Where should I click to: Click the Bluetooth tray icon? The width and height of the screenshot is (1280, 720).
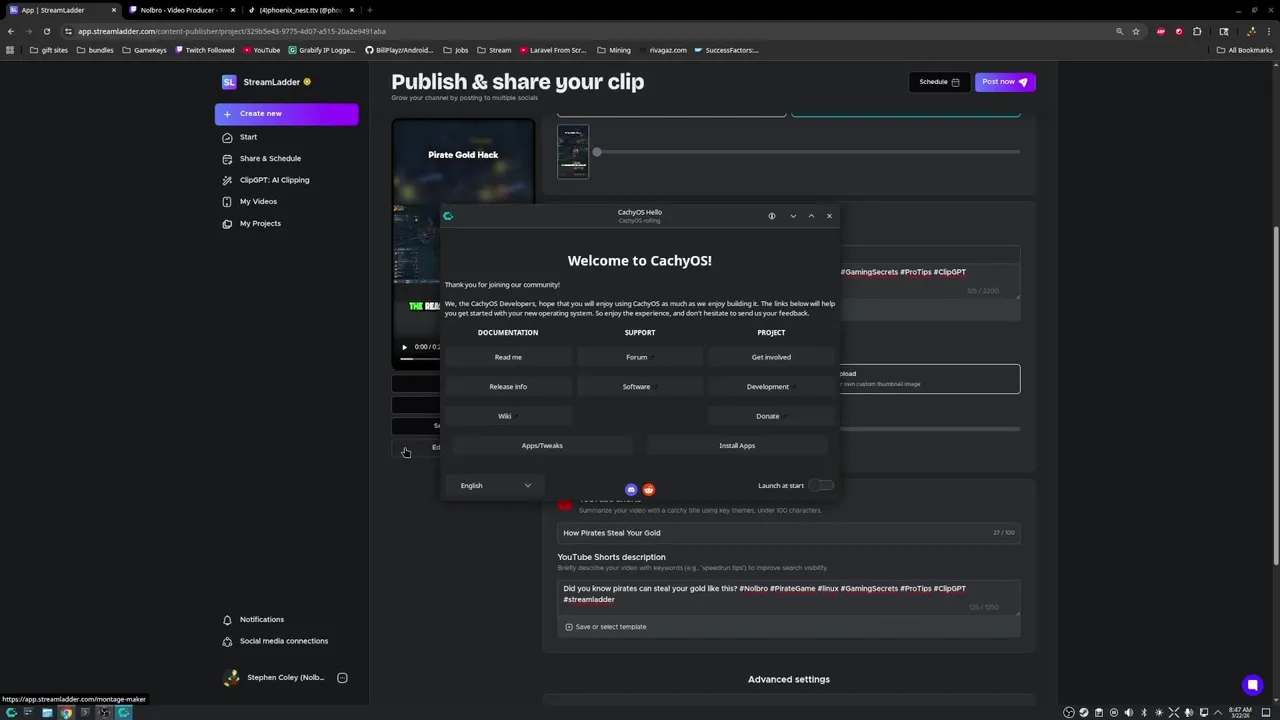[1144, 713]
